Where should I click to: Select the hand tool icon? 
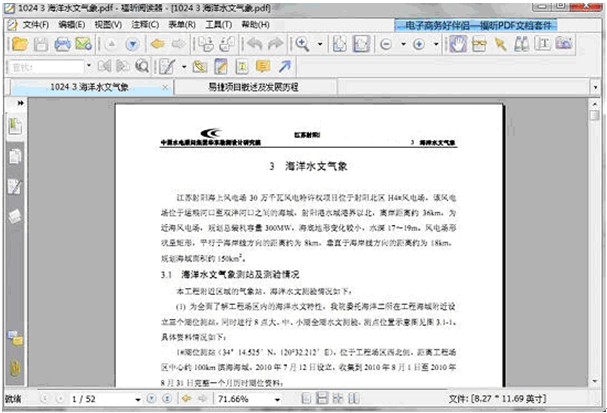(x=457, y=45)
